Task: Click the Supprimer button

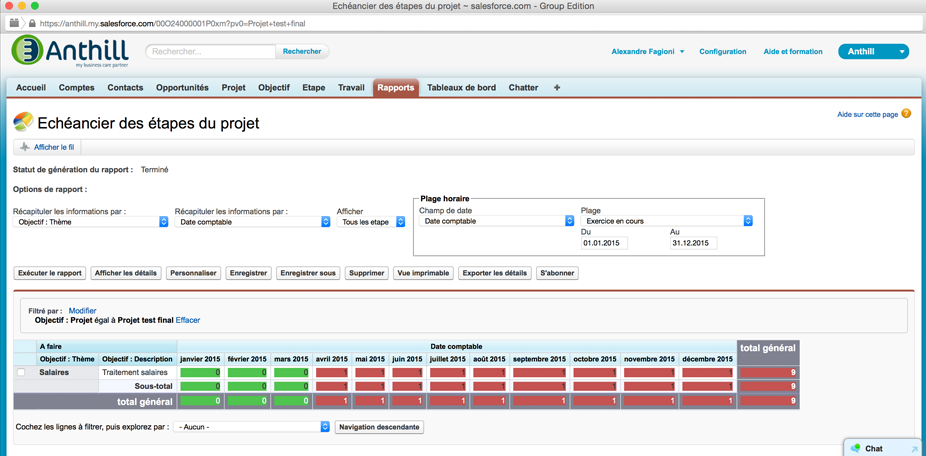Action: click(x=367, y=273)
